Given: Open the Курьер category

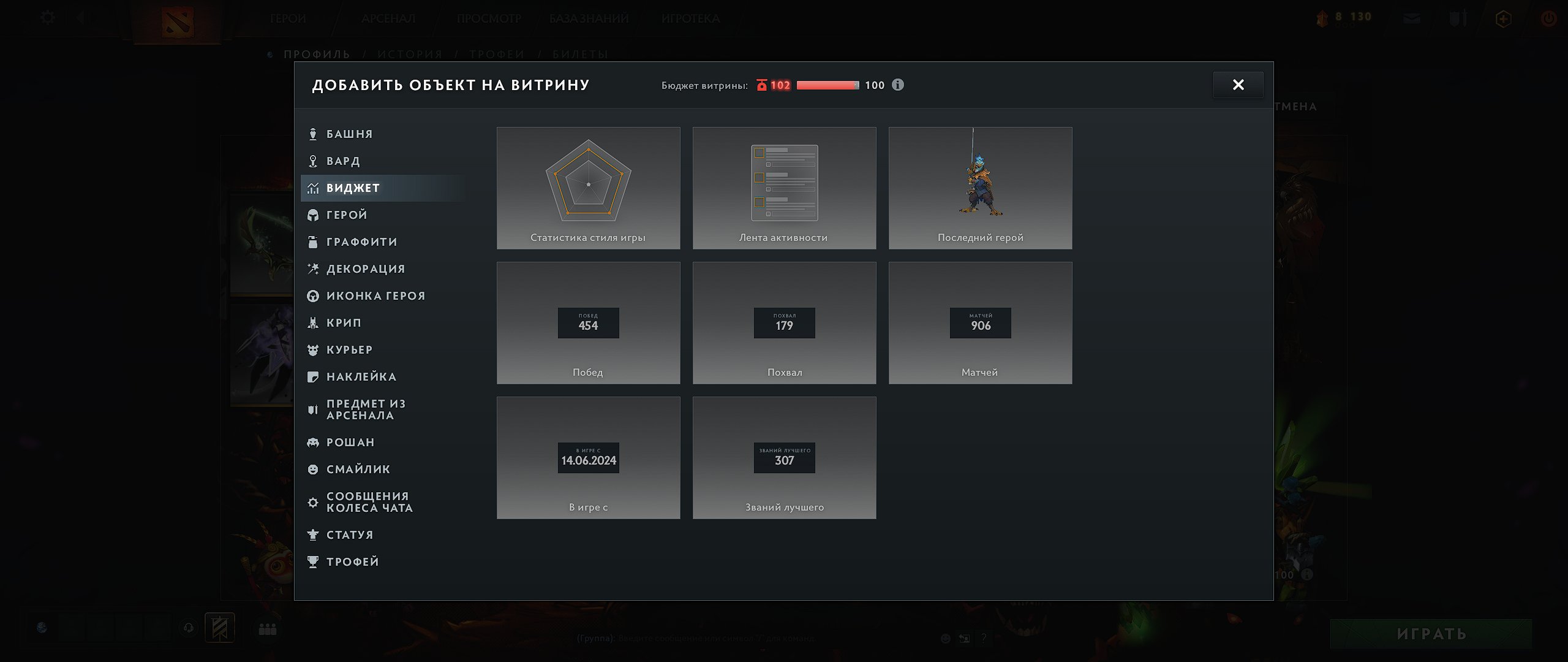Looking at the screenshot, I should 383,349.
